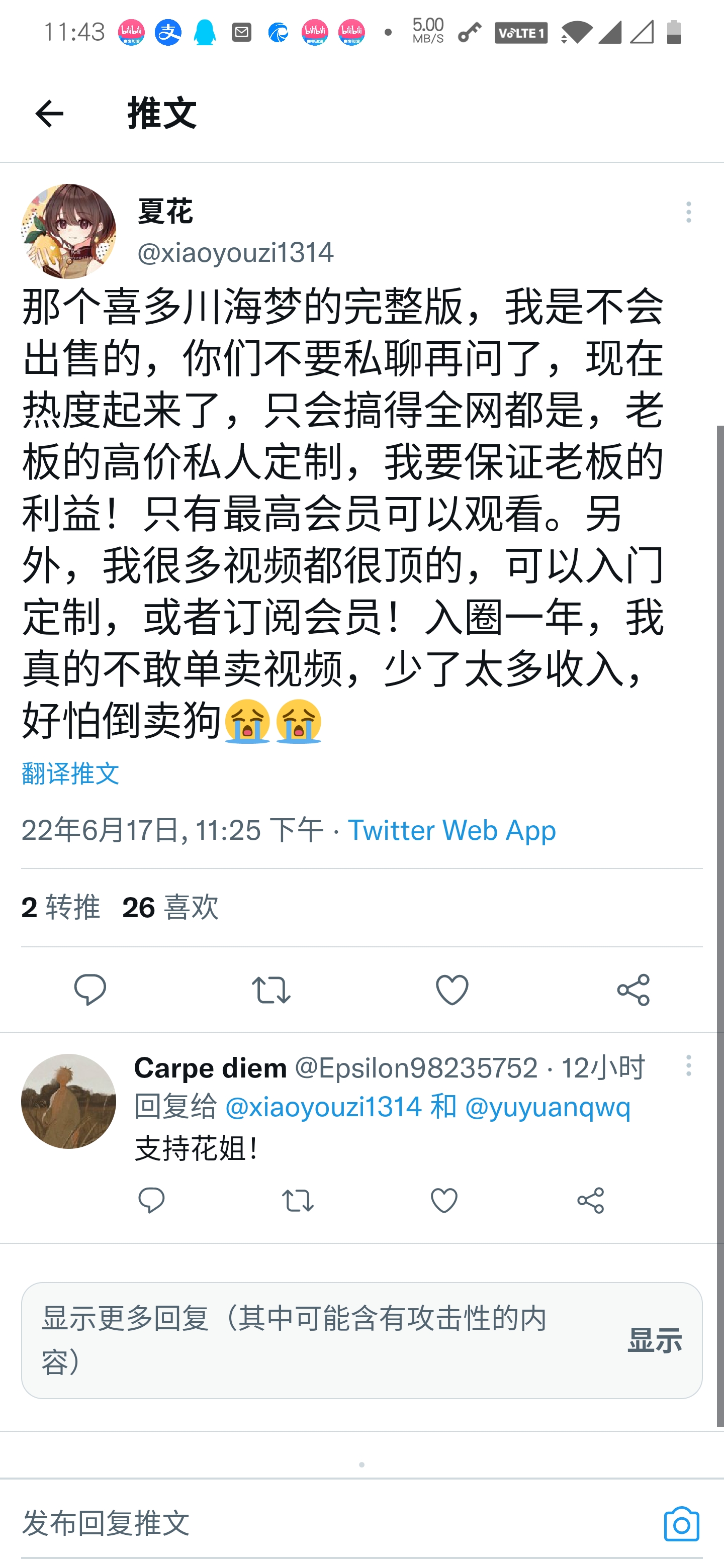Reply to Carpe diem's comment
The height and width of the screenshot is (1568, 724).
tap(152, 1200)
